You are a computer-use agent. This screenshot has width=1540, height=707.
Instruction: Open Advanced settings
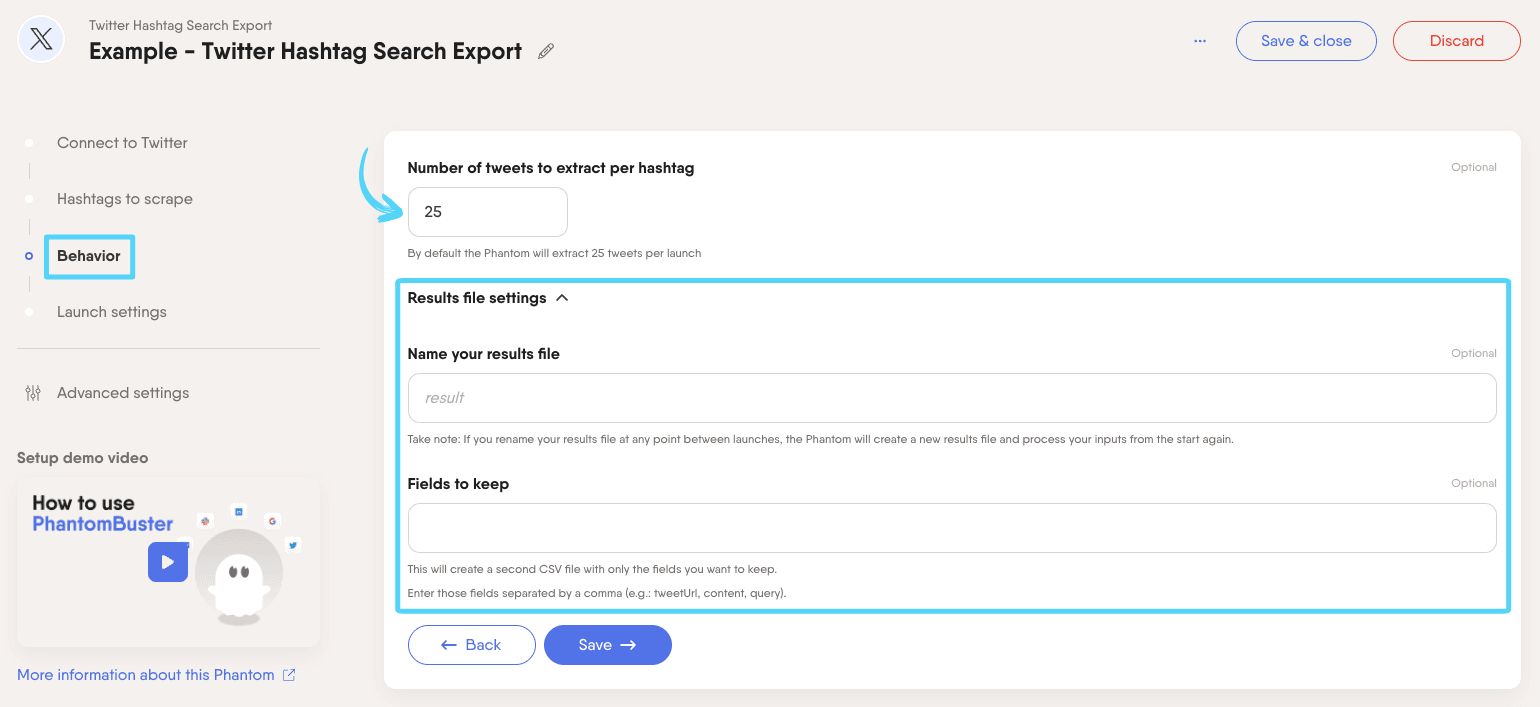123,393
